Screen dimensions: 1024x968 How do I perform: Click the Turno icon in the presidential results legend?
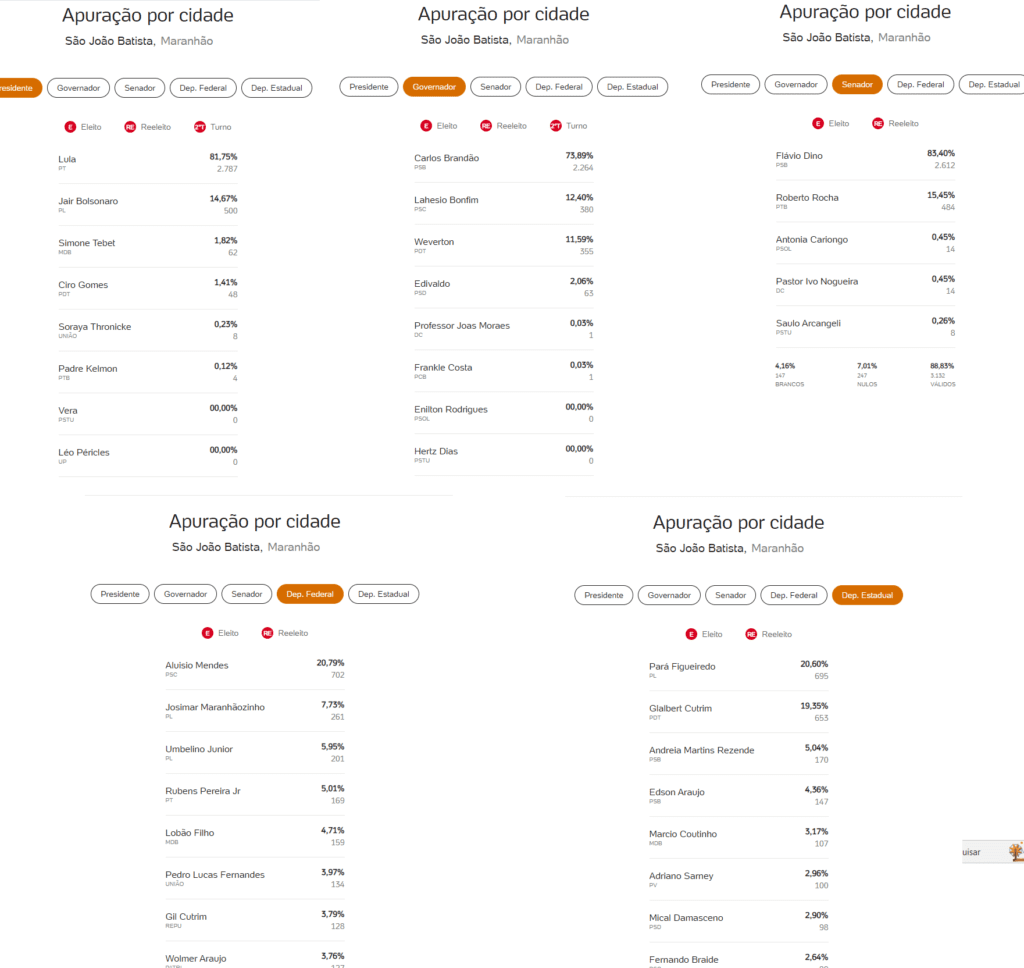[200, 127]
